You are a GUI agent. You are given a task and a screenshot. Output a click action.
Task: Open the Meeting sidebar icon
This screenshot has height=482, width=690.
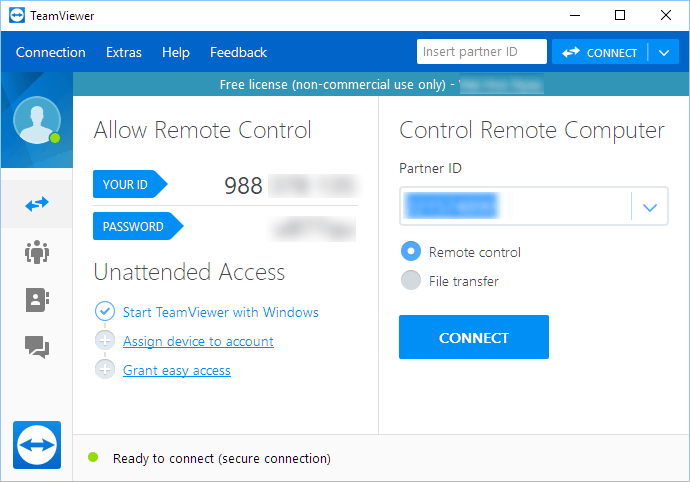click(x=37, y=252)
